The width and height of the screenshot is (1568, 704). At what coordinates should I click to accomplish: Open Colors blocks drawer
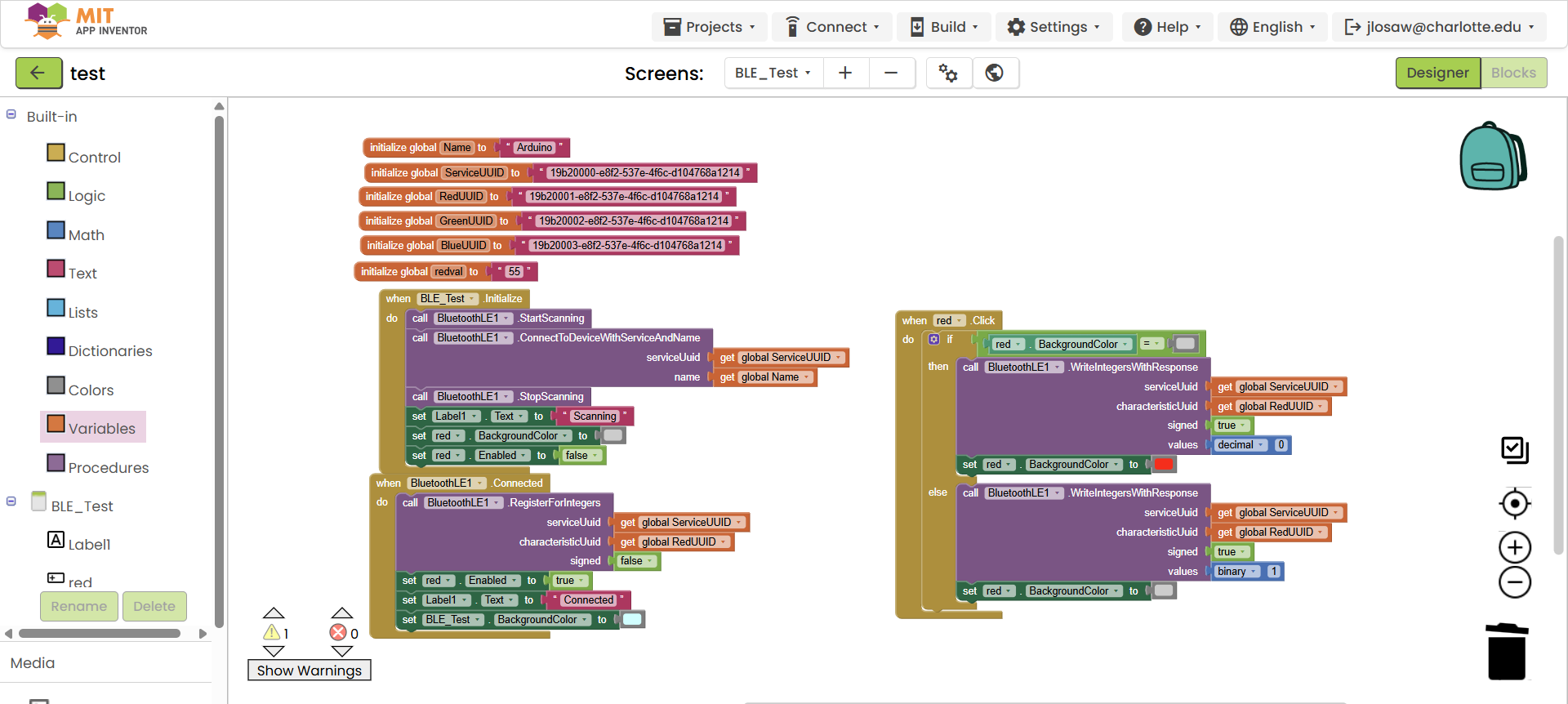click(81, 390)
